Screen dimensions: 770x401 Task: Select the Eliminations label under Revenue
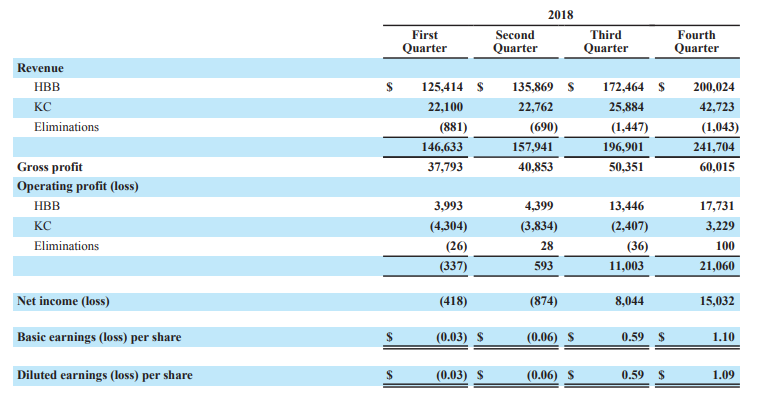tap(66, 127)
